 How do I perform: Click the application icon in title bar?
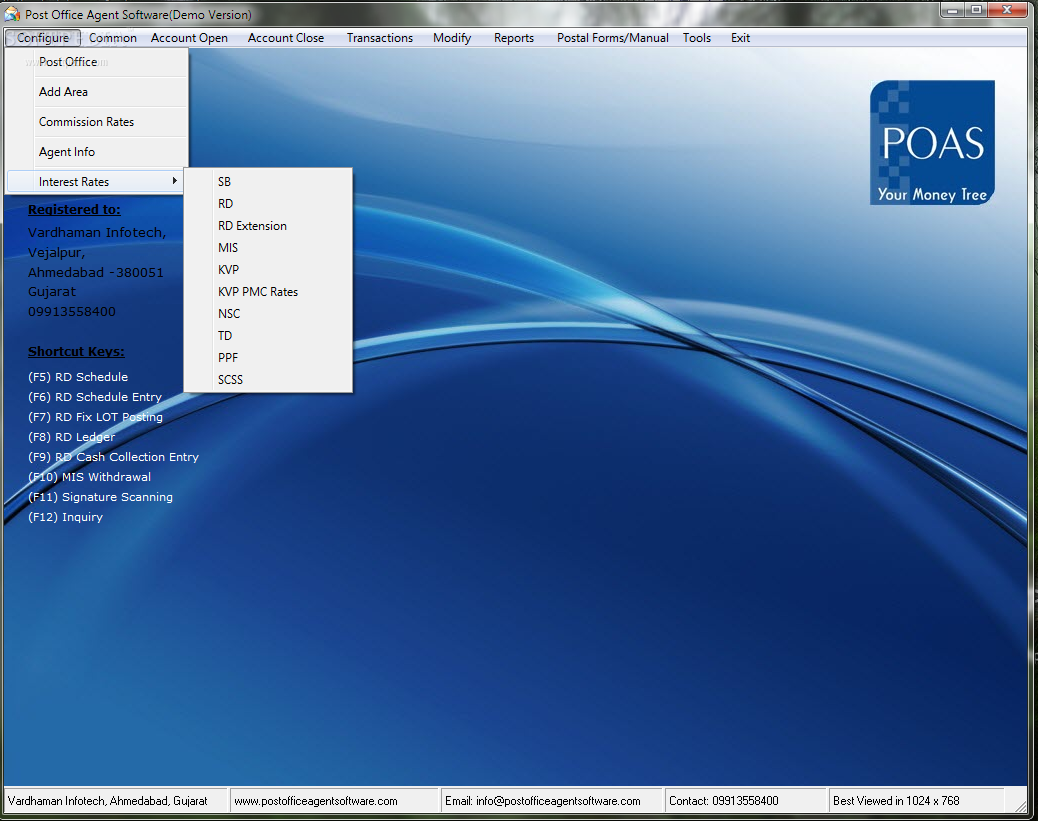pos(12,14)
